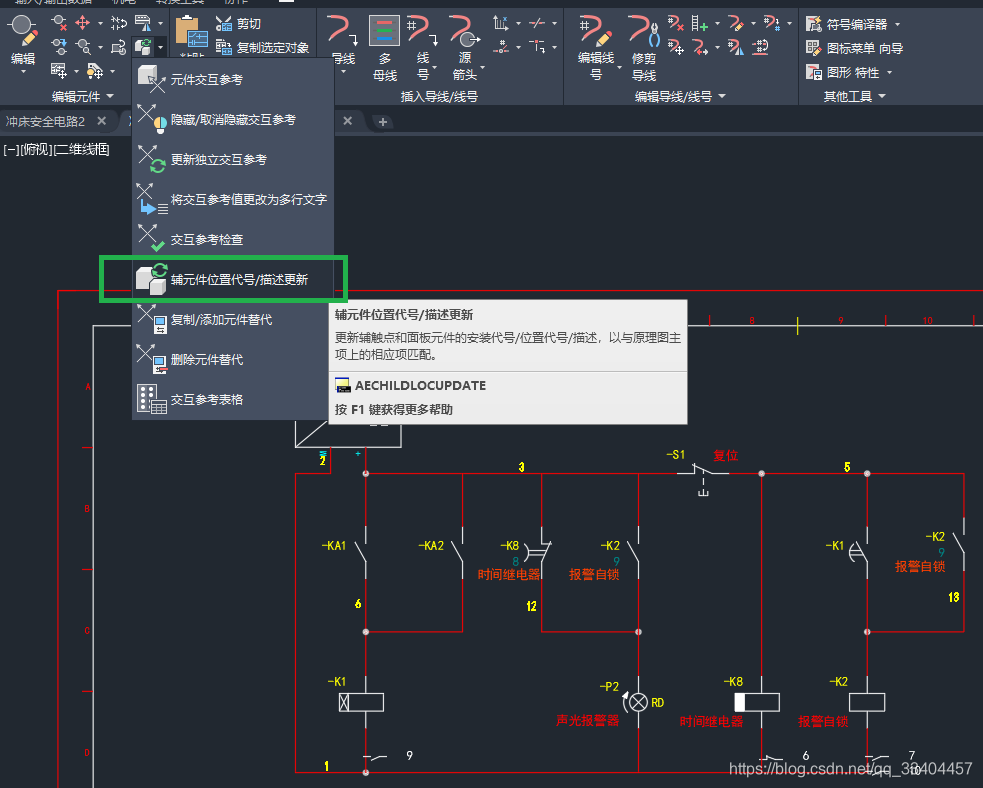Click the large 编辑 (Edit component) icon
Image resolution: width=983 pixels, height=788 pixels.
(23, 30)
